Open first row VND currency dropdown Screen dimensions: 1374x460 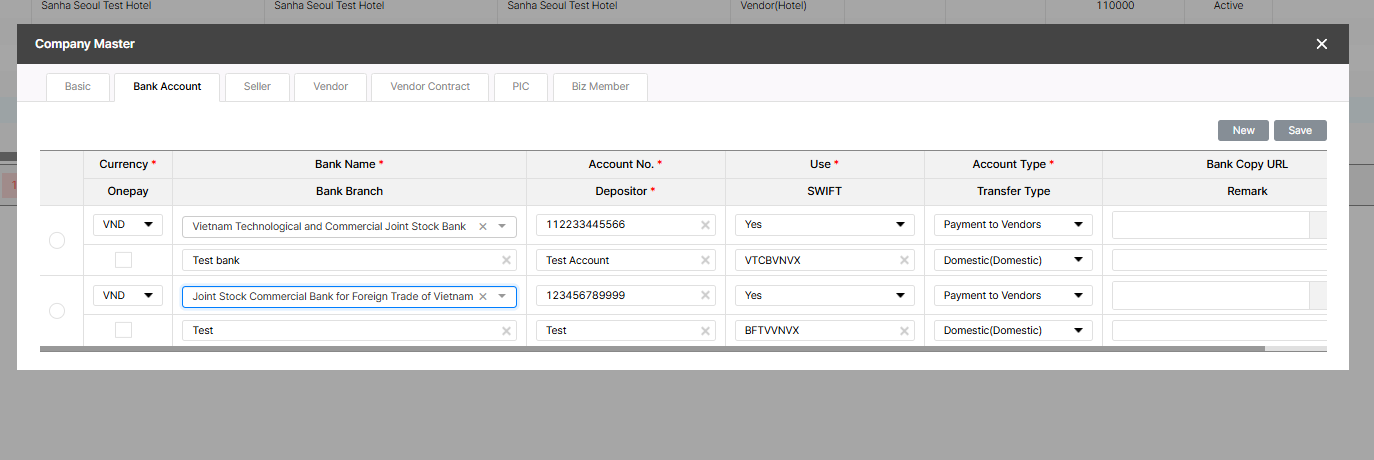tap(128, 225)
